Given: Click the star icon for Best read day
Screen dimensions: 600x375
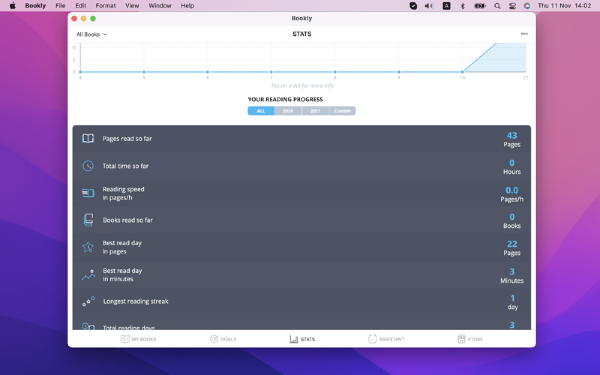Looking at the screenshot, I should click(88, 247).
